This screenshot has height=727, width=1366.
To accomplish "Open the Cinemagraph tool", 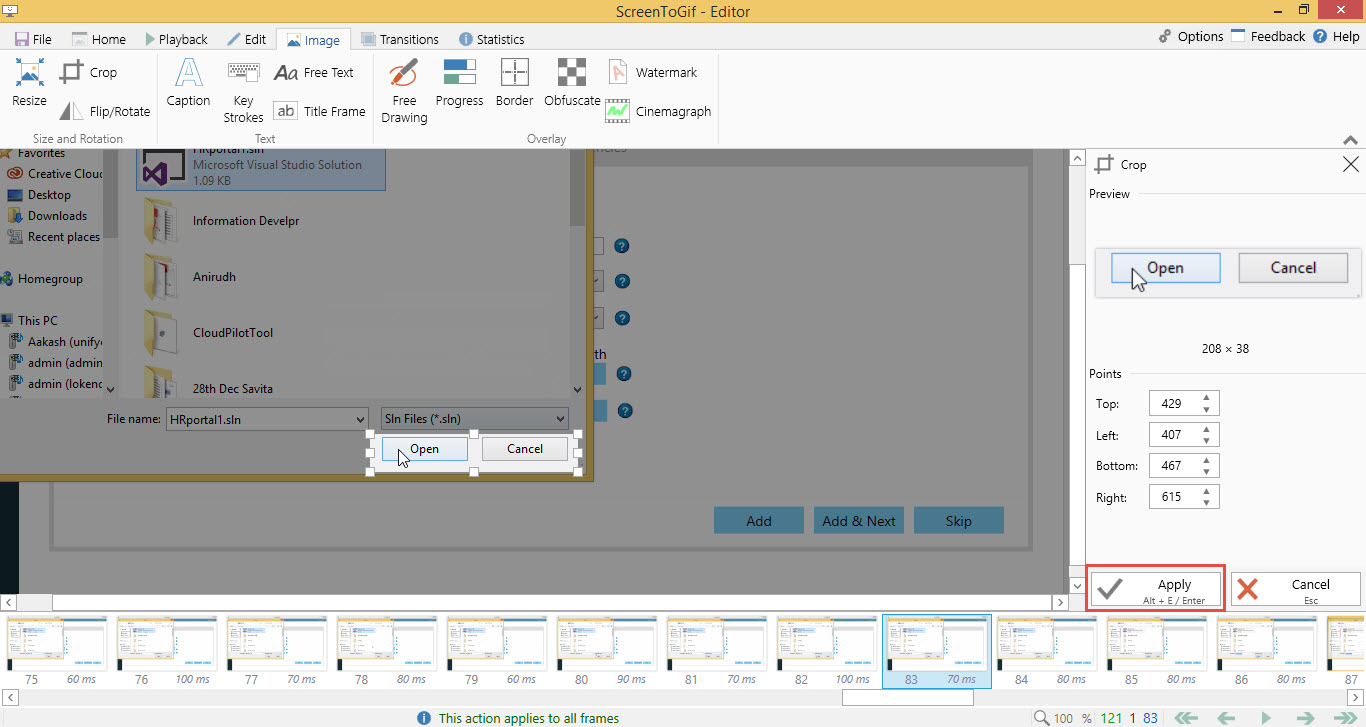I will tap(659, 111).
